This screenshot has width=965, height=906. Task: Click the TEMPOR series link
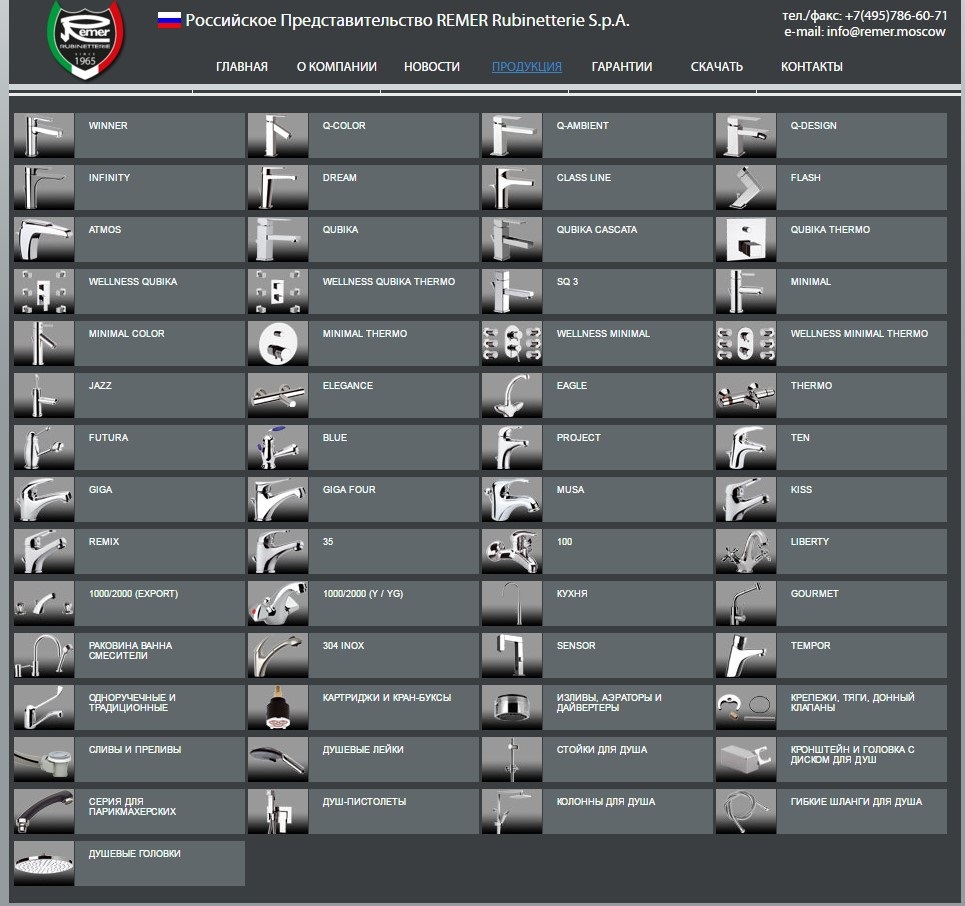(x=811, y=646)
